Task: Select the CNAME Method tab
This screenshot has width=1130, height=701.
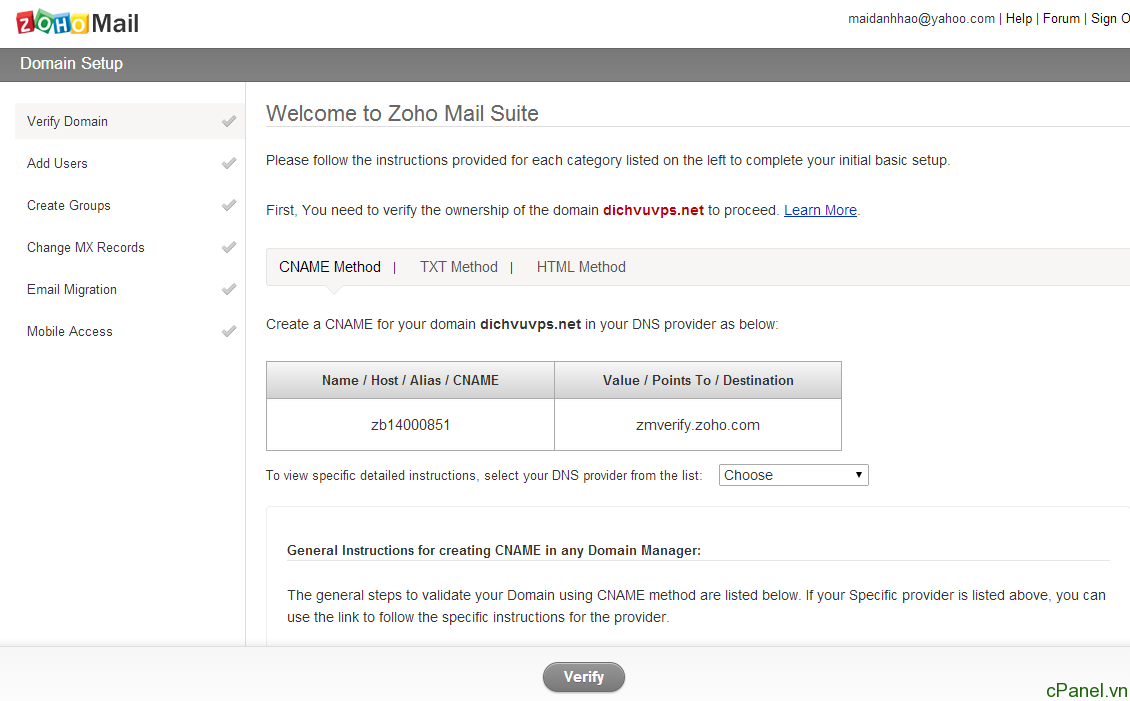Action: [x=330, y=267]
